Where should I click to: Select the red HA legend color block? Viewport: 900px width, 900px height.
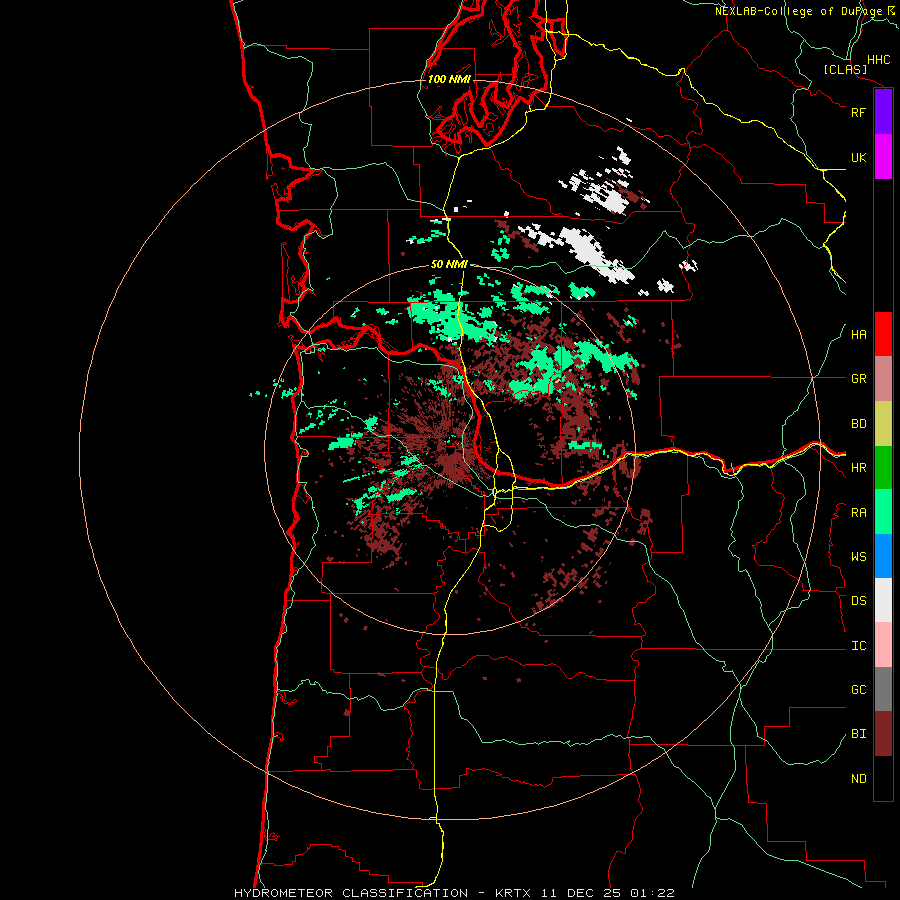click(x=883, y=334)
